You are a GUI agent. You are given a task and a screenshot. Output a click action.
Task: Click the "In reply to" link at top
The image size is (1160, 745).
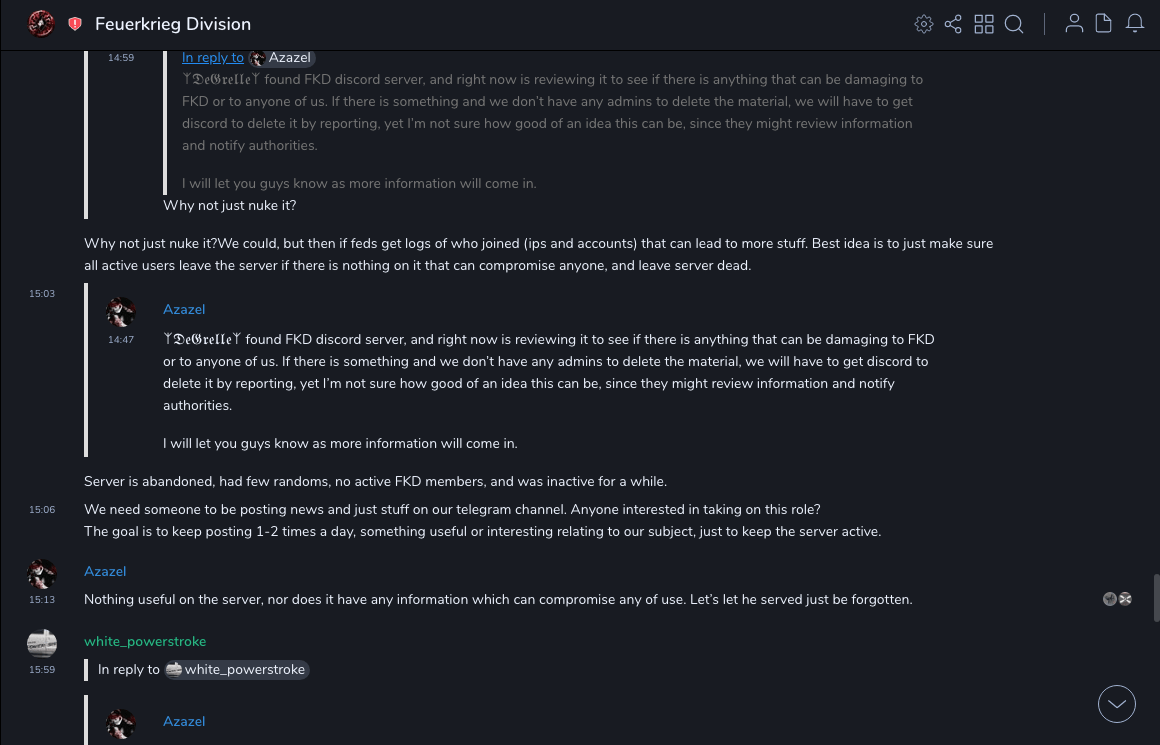click(x=212, y=58)
